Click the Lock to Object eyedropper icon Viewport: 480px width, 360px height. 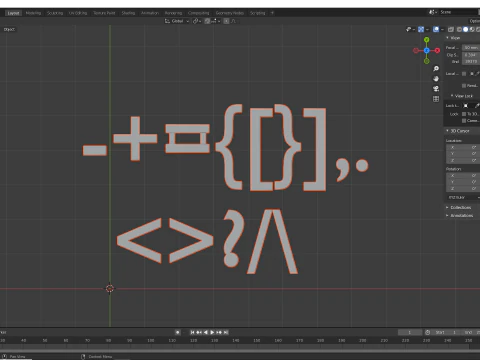tap(477, 106)
